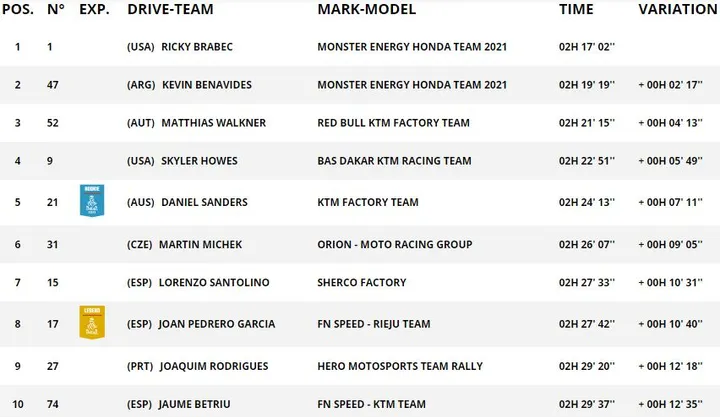Screen dimensions: 720x417
Task: Click Joaquim Rodrigues rider name
Action: [x=214, y=366]
